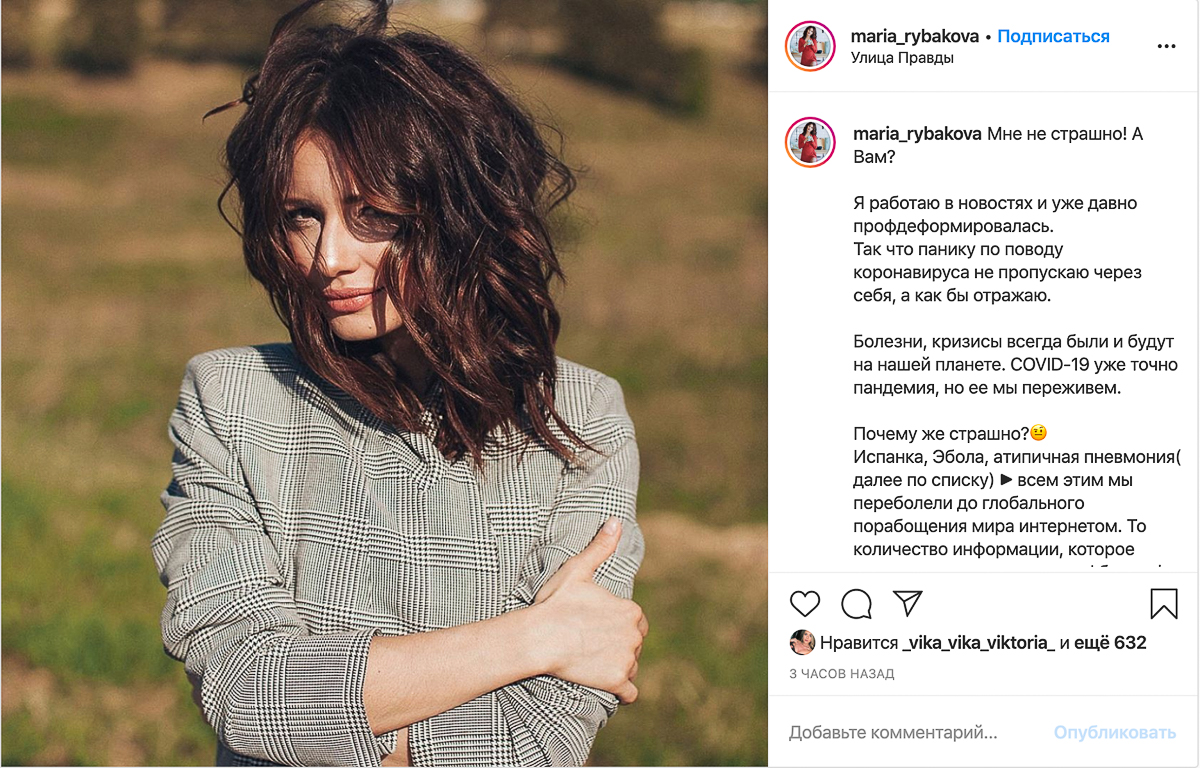Follow the account with the Подписаться button
The image size is (1200, 768).
[1053, 36]
